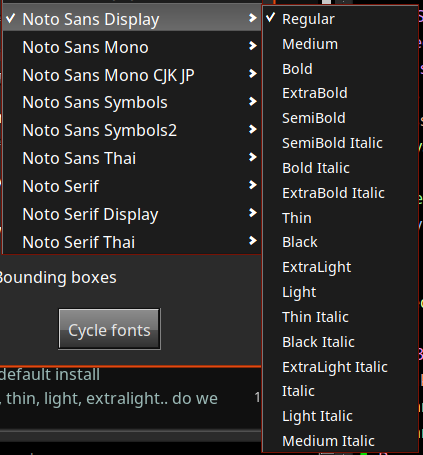Pick the Regular font style

tap(340, 19)
